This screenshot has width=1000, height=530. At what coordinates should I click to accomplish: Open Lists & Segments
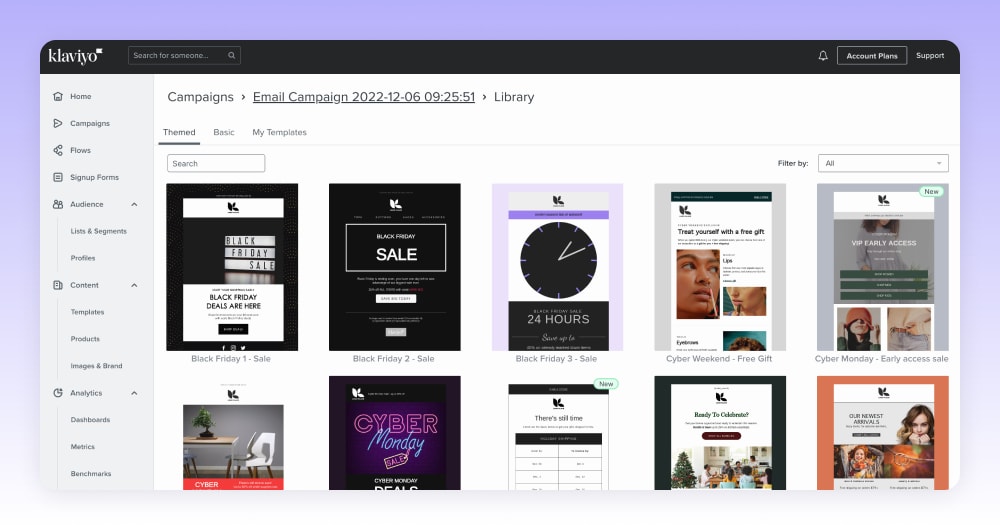coord(98,231)
